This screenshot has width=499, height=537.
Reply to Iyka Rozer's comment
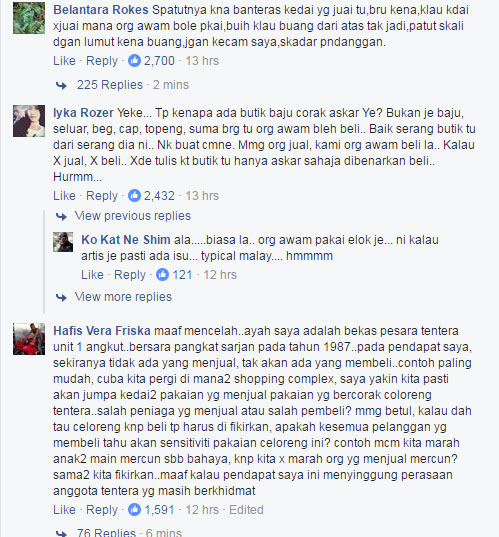coord(102,196)
